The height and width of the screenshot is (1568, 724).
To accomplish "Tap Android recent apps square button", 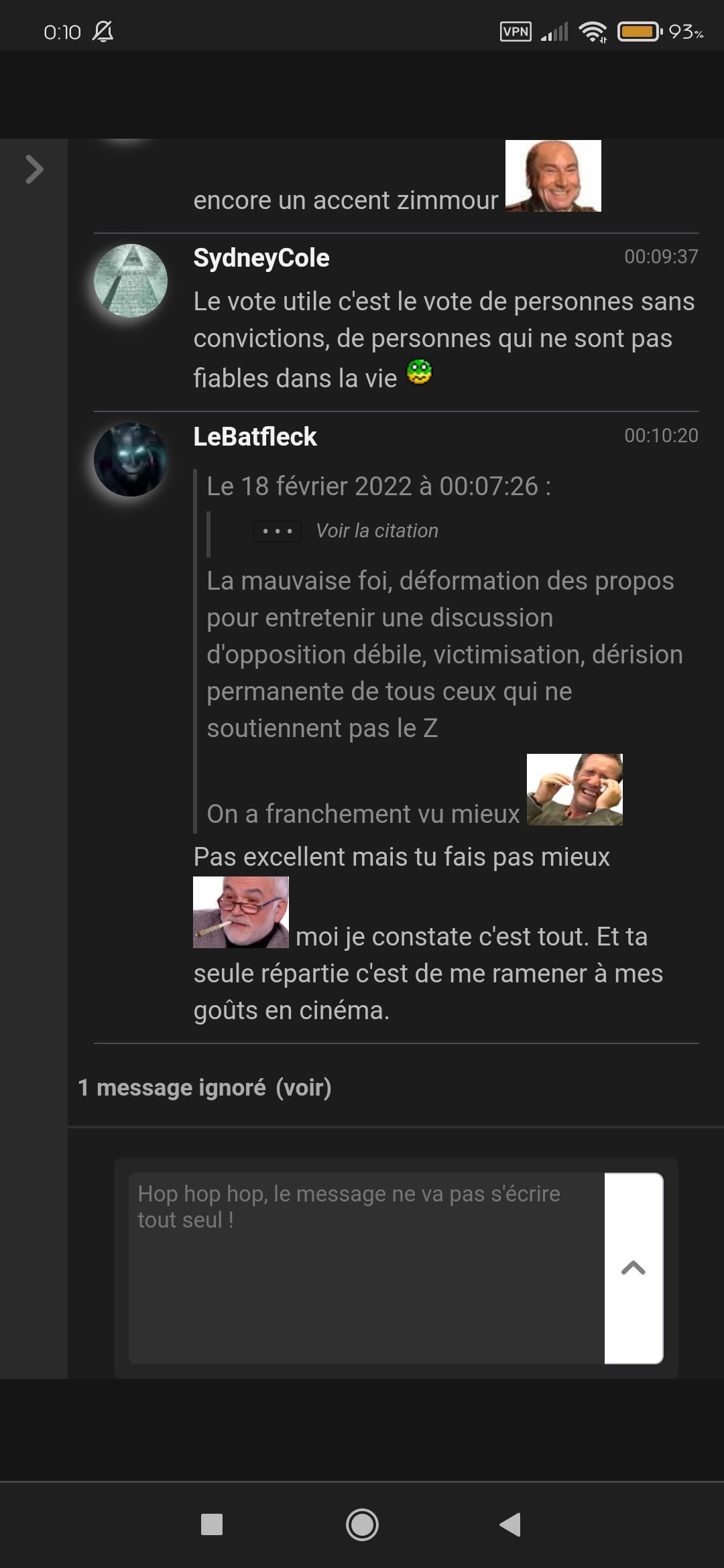I will [x=212, y=1524].
